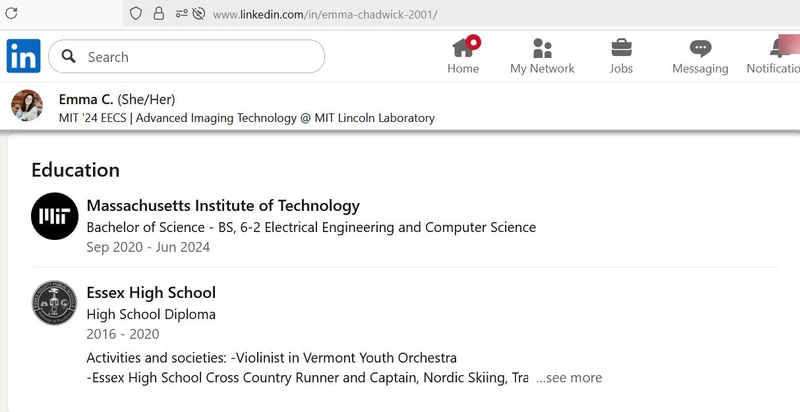The image size is (800, 412).
Task: Open Emma C. profile photo
Action: [x=27, y=106]
